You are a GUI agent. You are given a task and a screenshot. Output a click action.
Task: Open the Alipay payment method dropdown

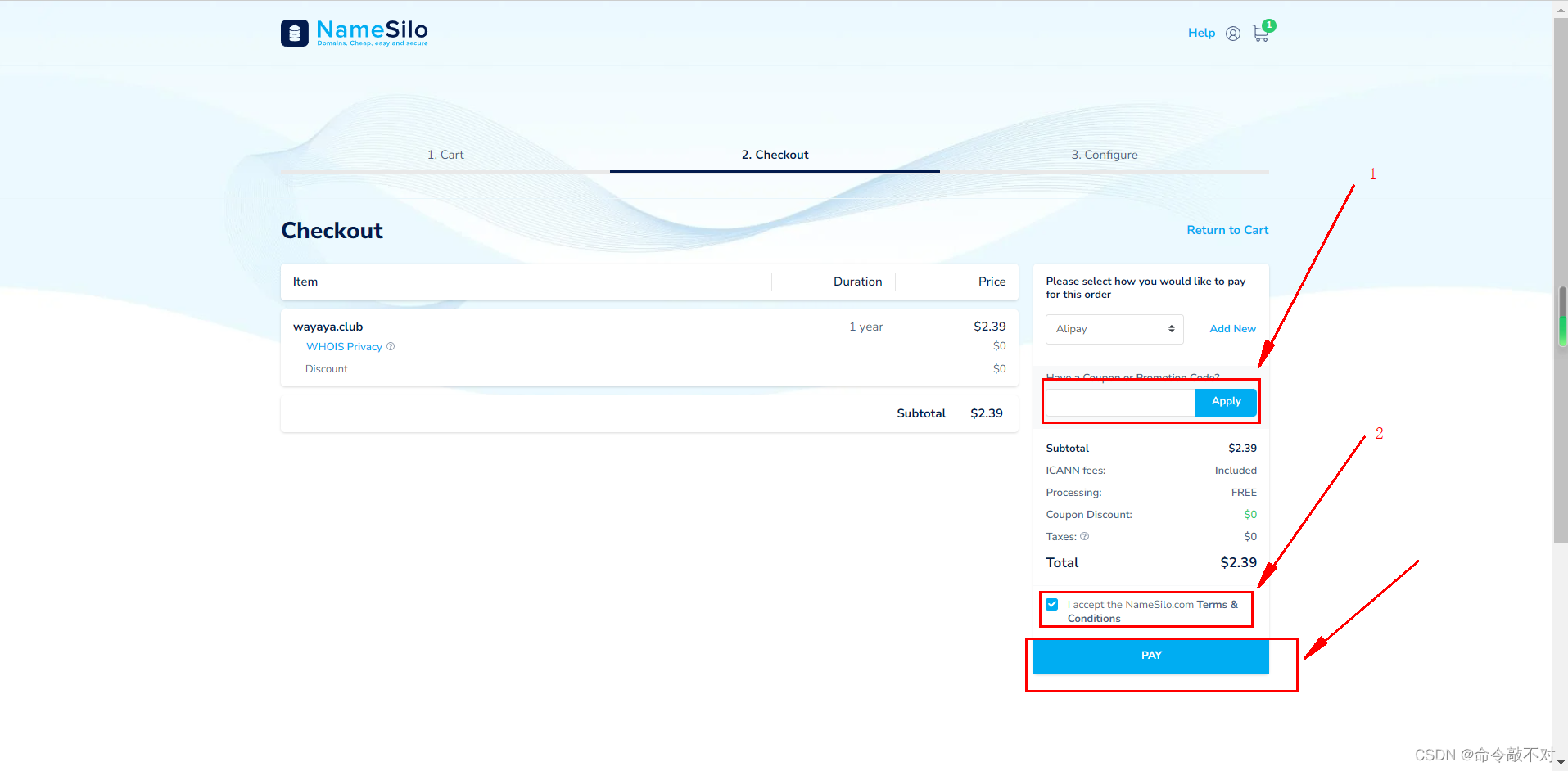(1114, 329)
